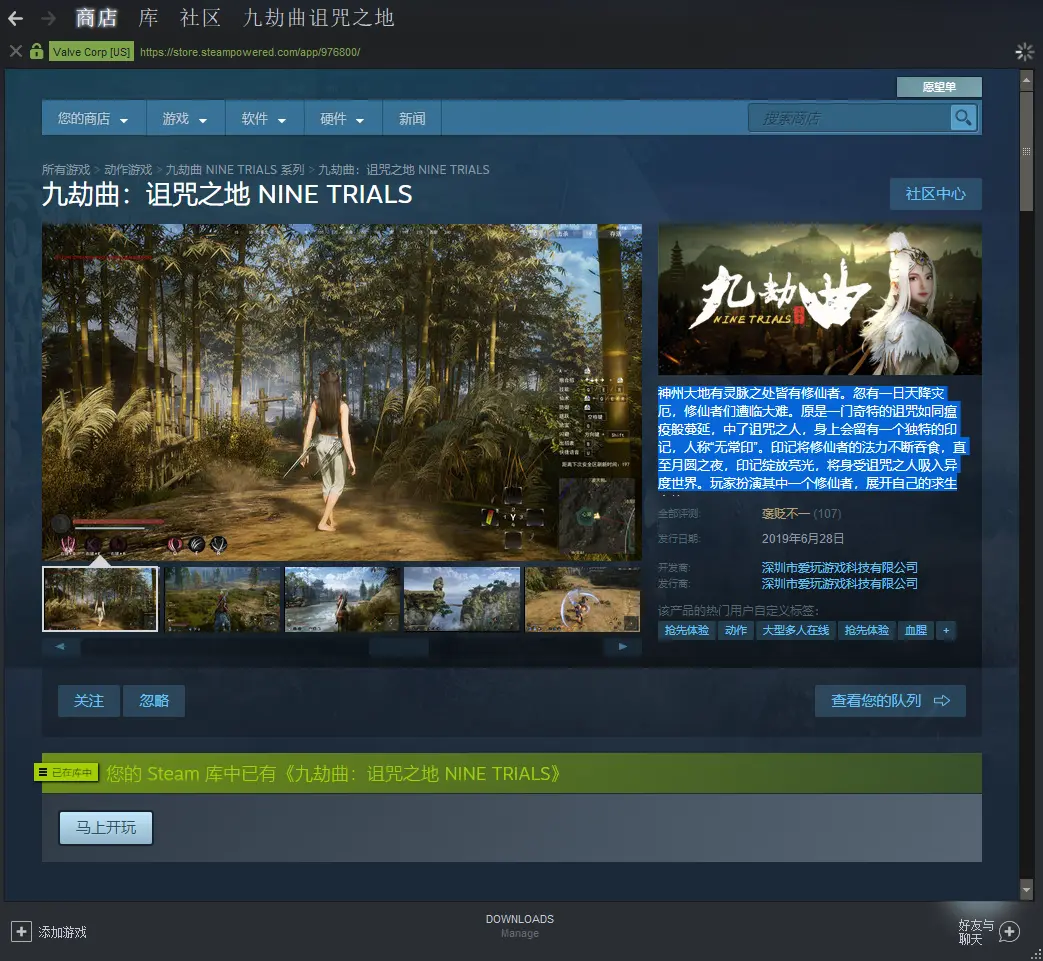Click inside the 搜索商店 search field
Viewport: 1043px width, 961px height.
tap(849, 118)
